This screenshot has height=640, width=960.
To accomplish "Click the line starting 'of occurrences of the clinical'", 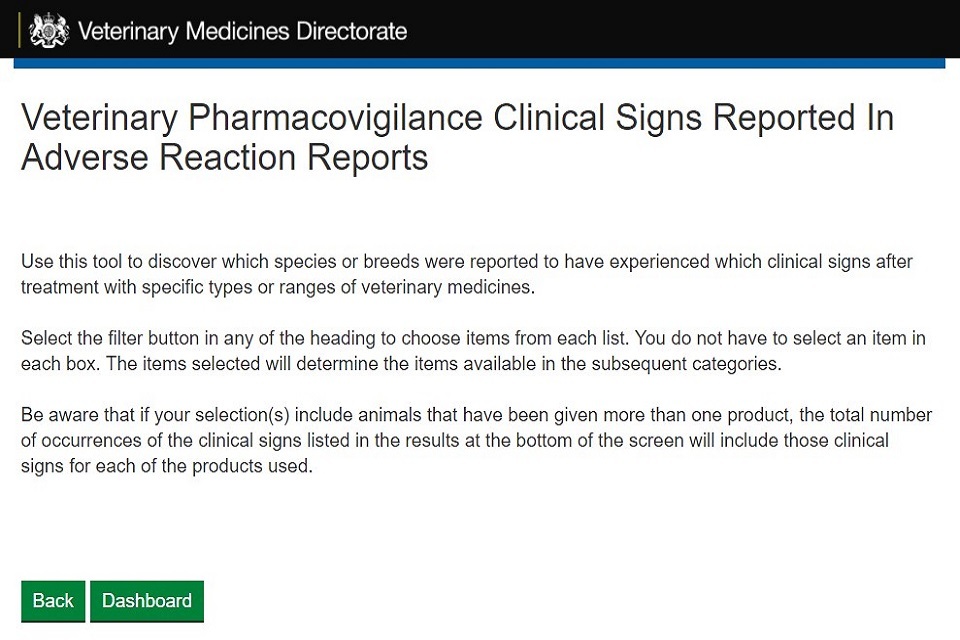I will [x=455, y=440].
